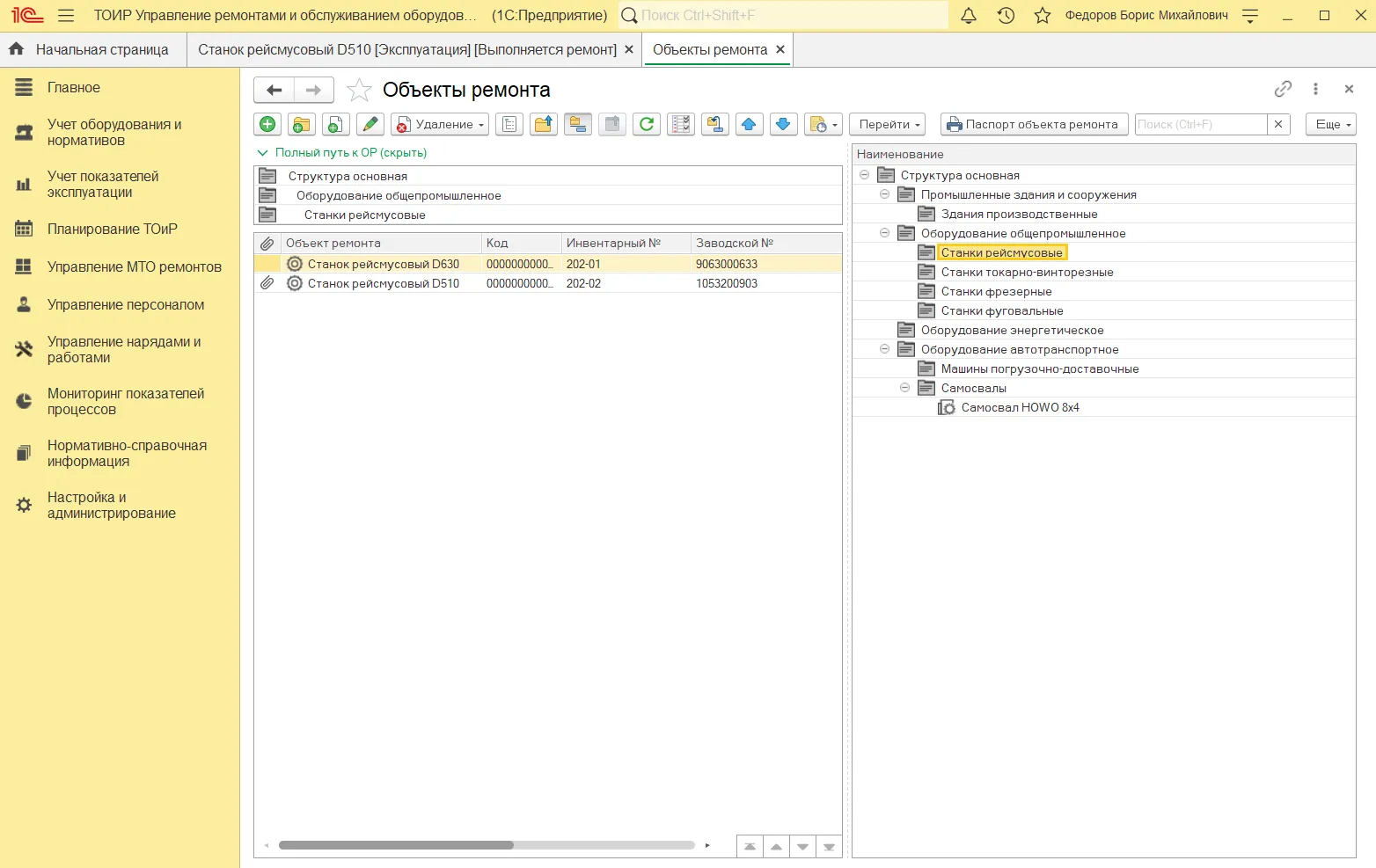Click global Поиск Ctrl+Shift+F field
This screenshot has width=1376, height=868.
point(784,16)
